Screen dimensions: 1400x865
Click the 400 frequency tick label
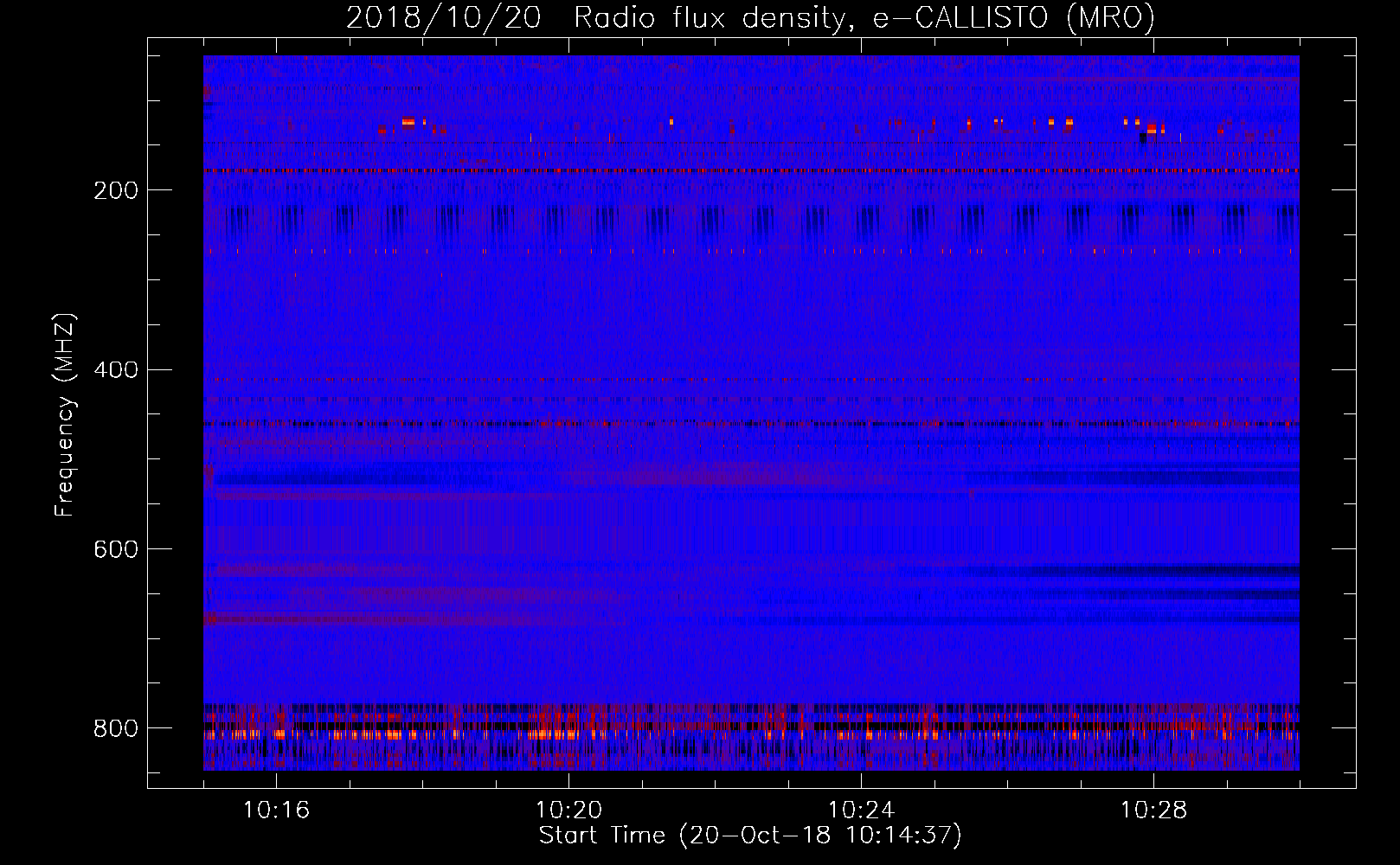point(116,370)
